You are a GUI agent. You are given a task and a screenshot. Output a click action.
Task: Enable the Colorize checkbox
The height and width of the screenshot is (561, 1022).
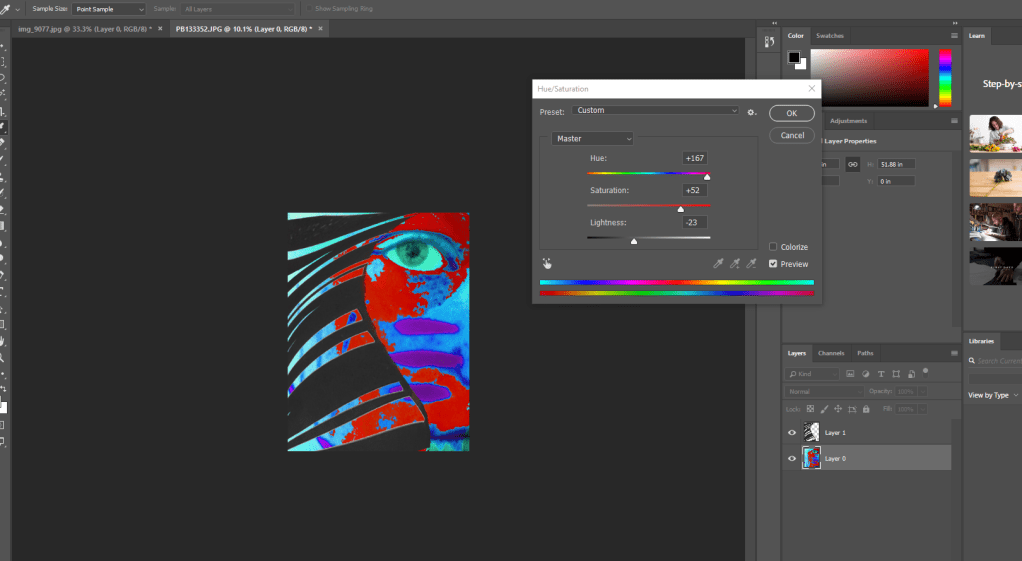click(x=773, y=247)
